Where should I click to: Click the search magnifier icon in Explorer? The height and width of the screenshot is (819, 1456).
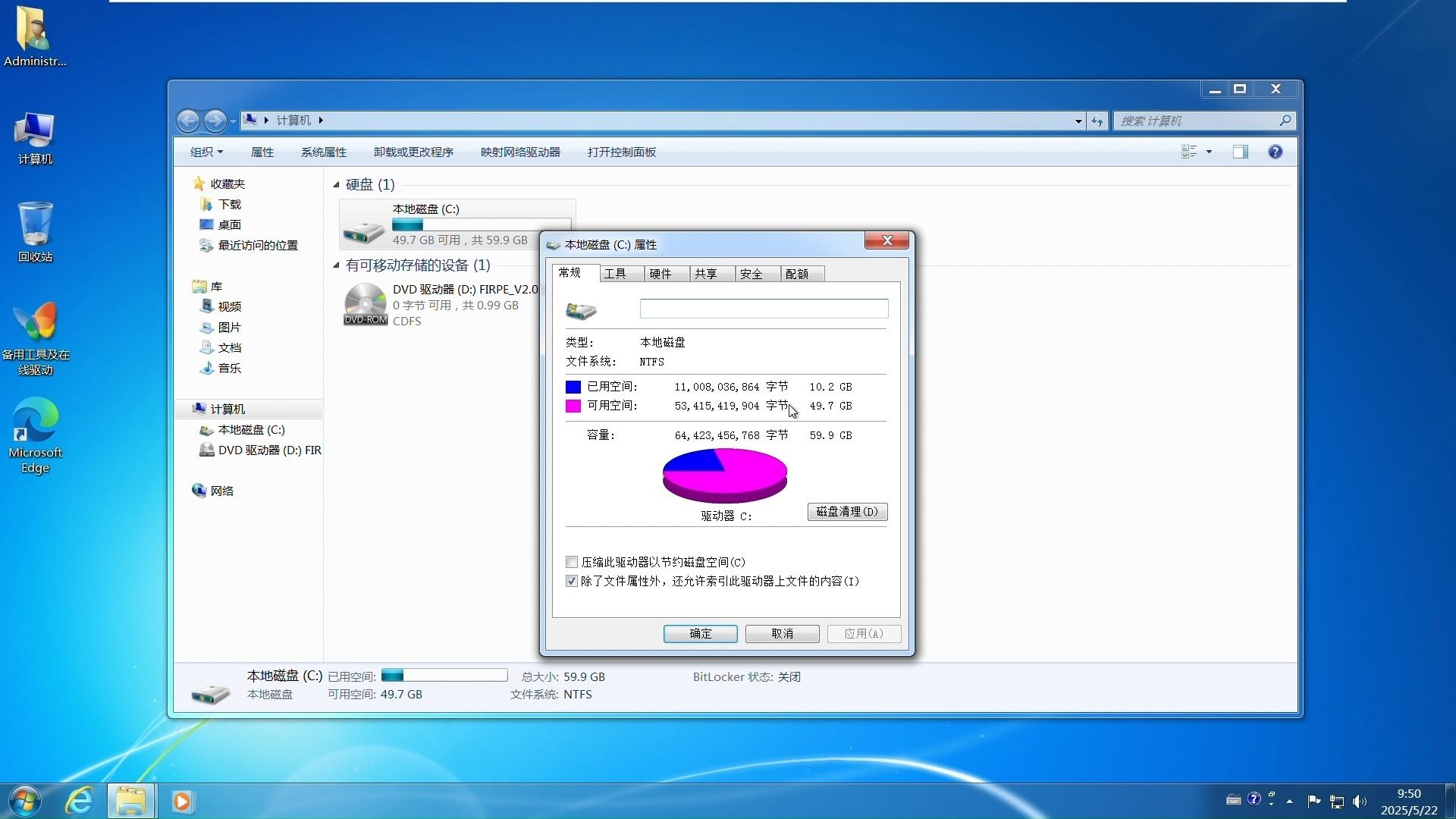(x=1285, y=121)
